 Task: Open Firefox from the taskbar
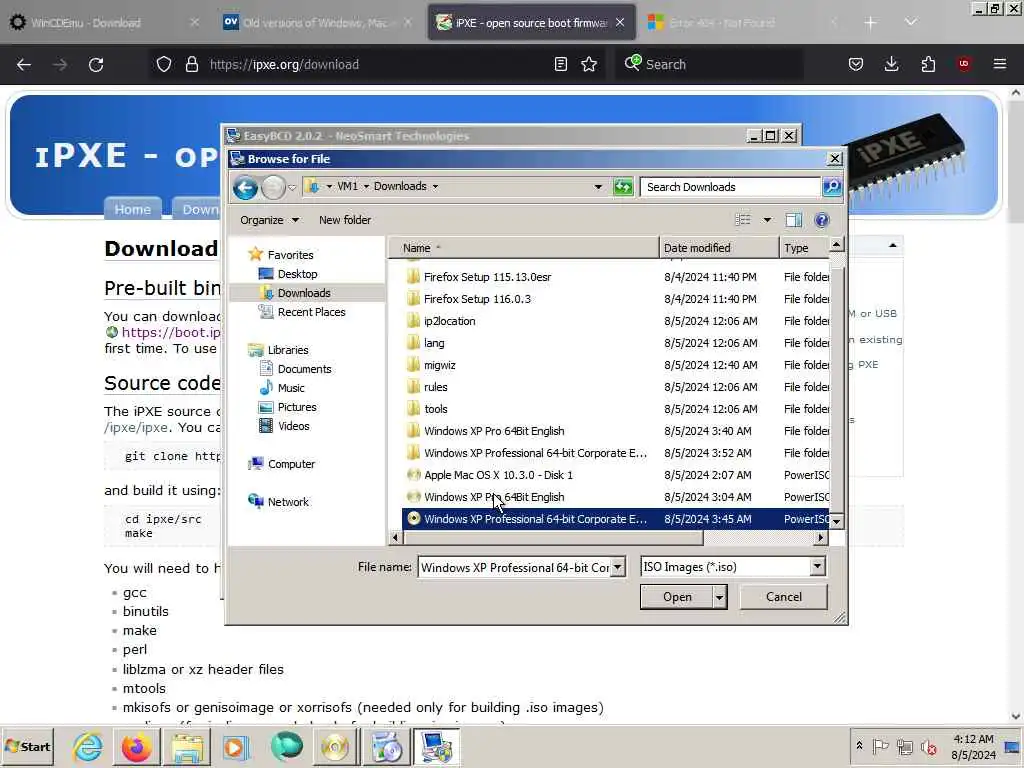[x=136, y=746]
